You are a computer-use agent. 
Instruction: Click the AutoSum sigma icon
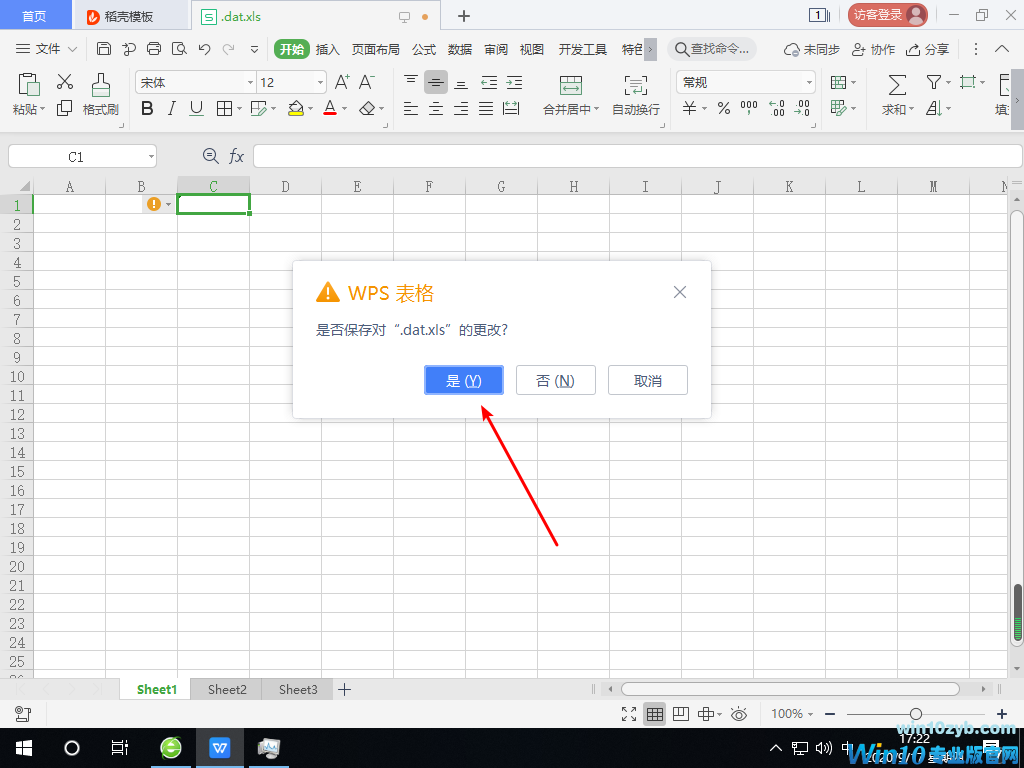coord(897,84)
